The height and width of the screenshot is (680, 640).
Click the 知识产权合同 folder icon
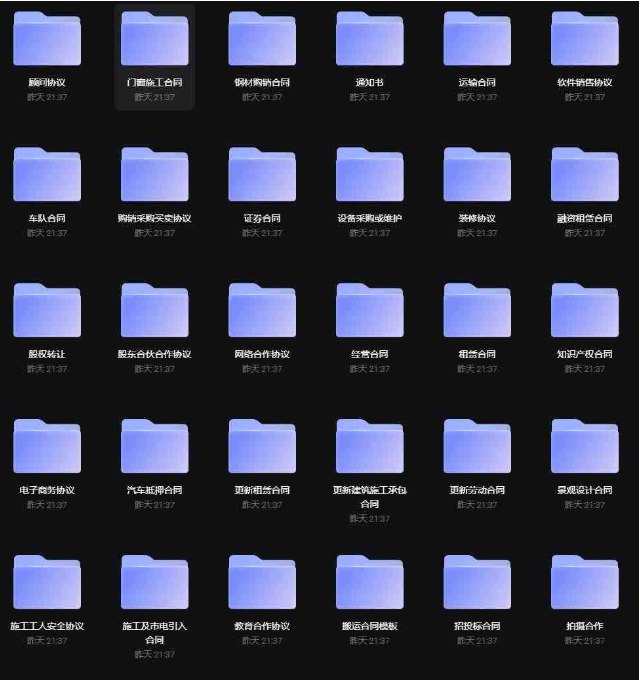coord(585,312)
